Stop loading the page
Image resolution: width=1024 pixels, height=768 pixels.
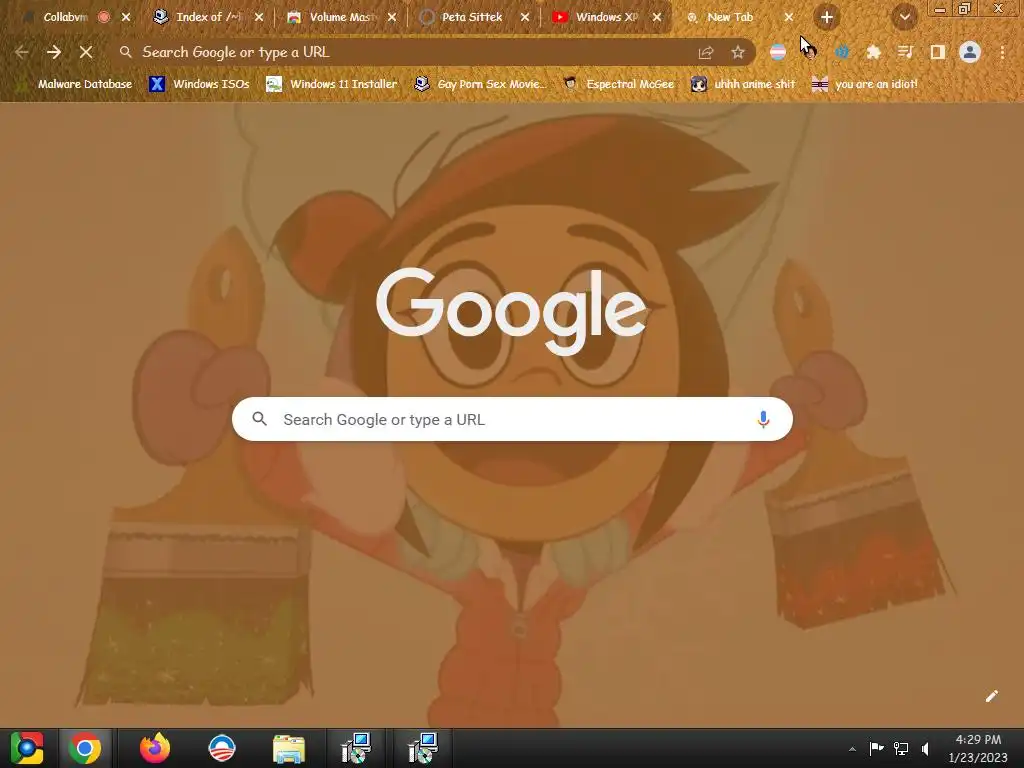pyautogui.click(x=86, y=52)
